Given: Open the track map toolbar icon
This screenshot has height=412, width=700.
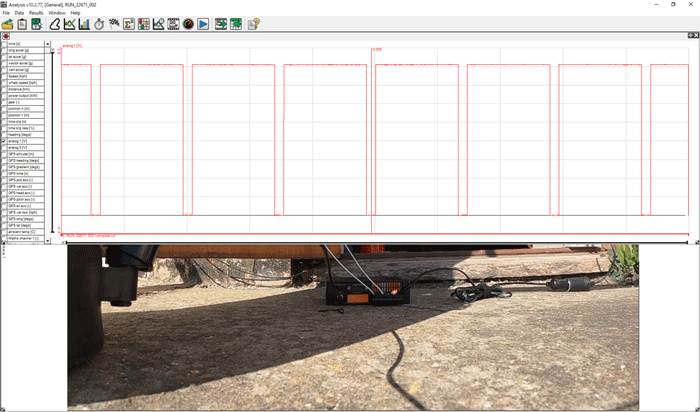Looking at the screenshot, I should pos(54,24).
